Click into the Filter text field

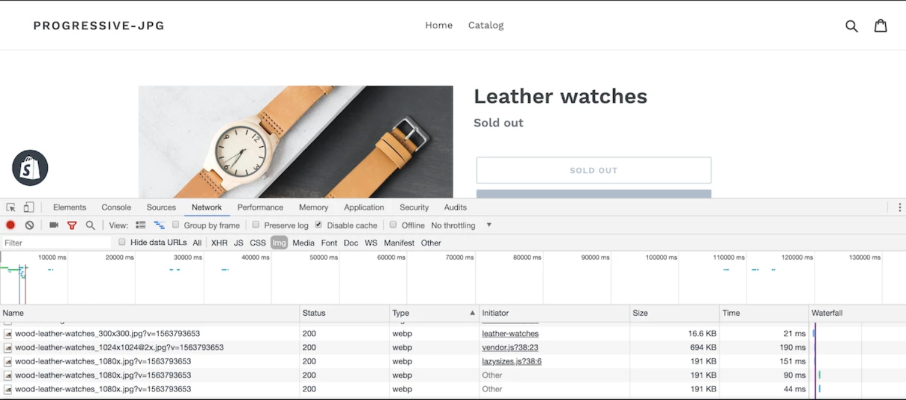pos(55,242)
